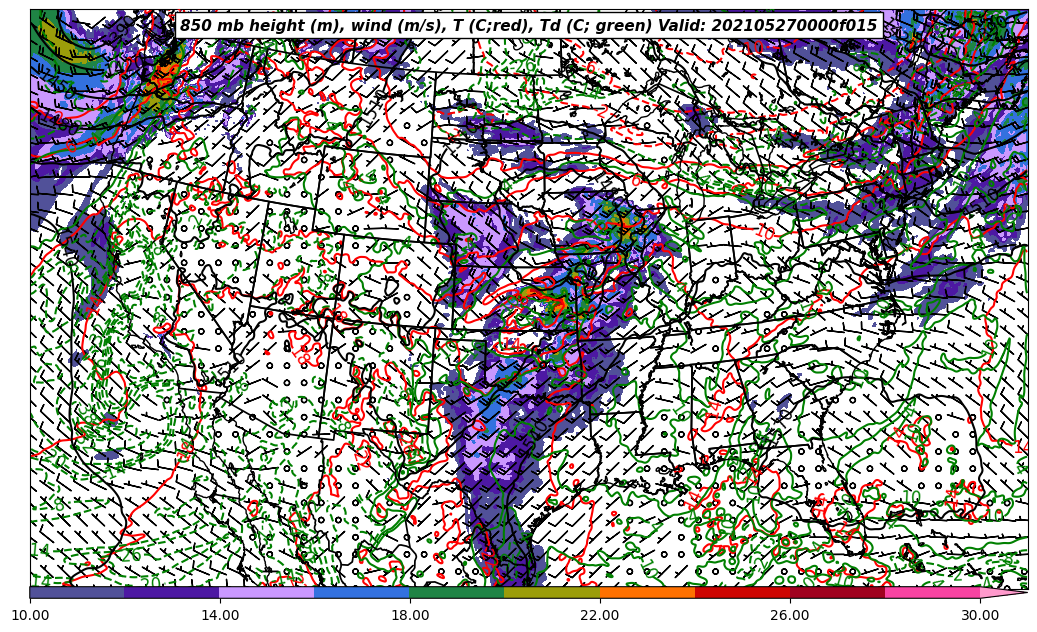Choose the blue 16–18 colorbar segment
1037x632 pixels.
coord(362,592)
